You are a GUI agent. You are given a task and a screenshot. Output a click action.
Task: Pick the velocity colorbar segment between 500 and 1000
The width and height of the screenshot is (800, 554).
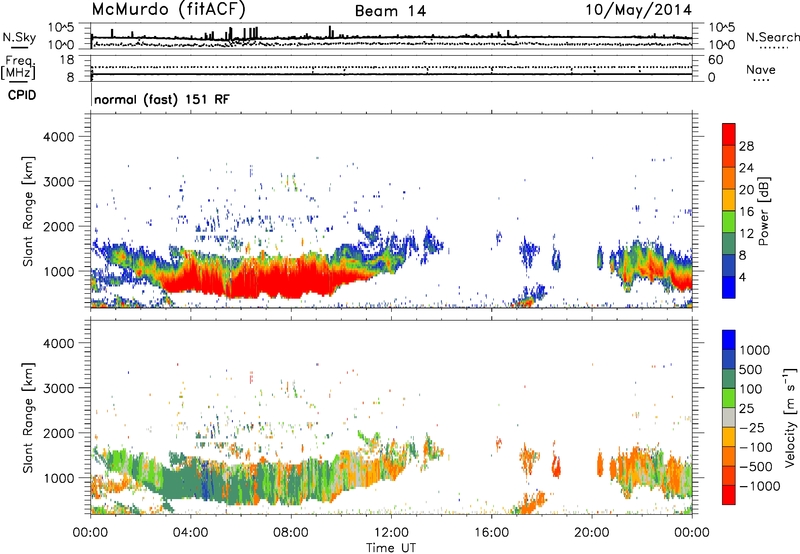729,359
